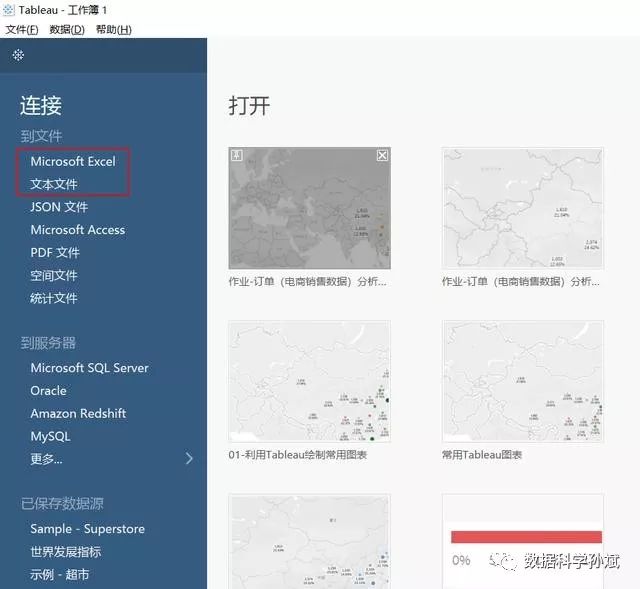
Task: Connect to 统计文件
Action: pos(54,298)
